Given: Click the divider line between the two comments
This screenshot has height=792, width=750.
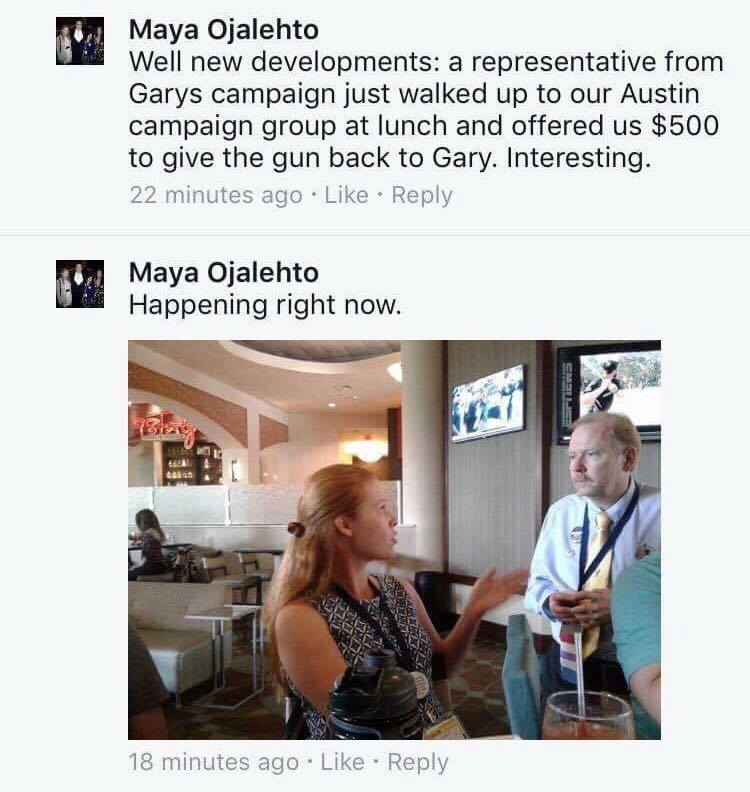Looking at the screenshot, I should point(375,235).
